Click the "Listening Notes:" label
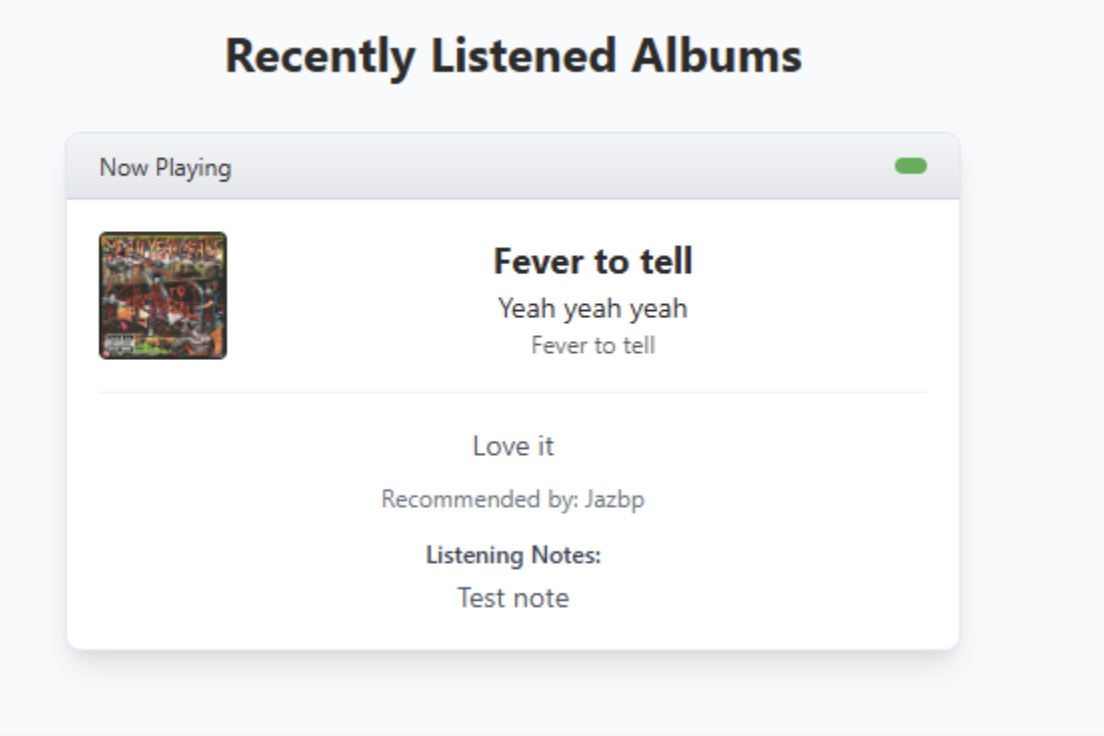The width and height of the screenshot is (1104, 736). click(x=513, y=555)
